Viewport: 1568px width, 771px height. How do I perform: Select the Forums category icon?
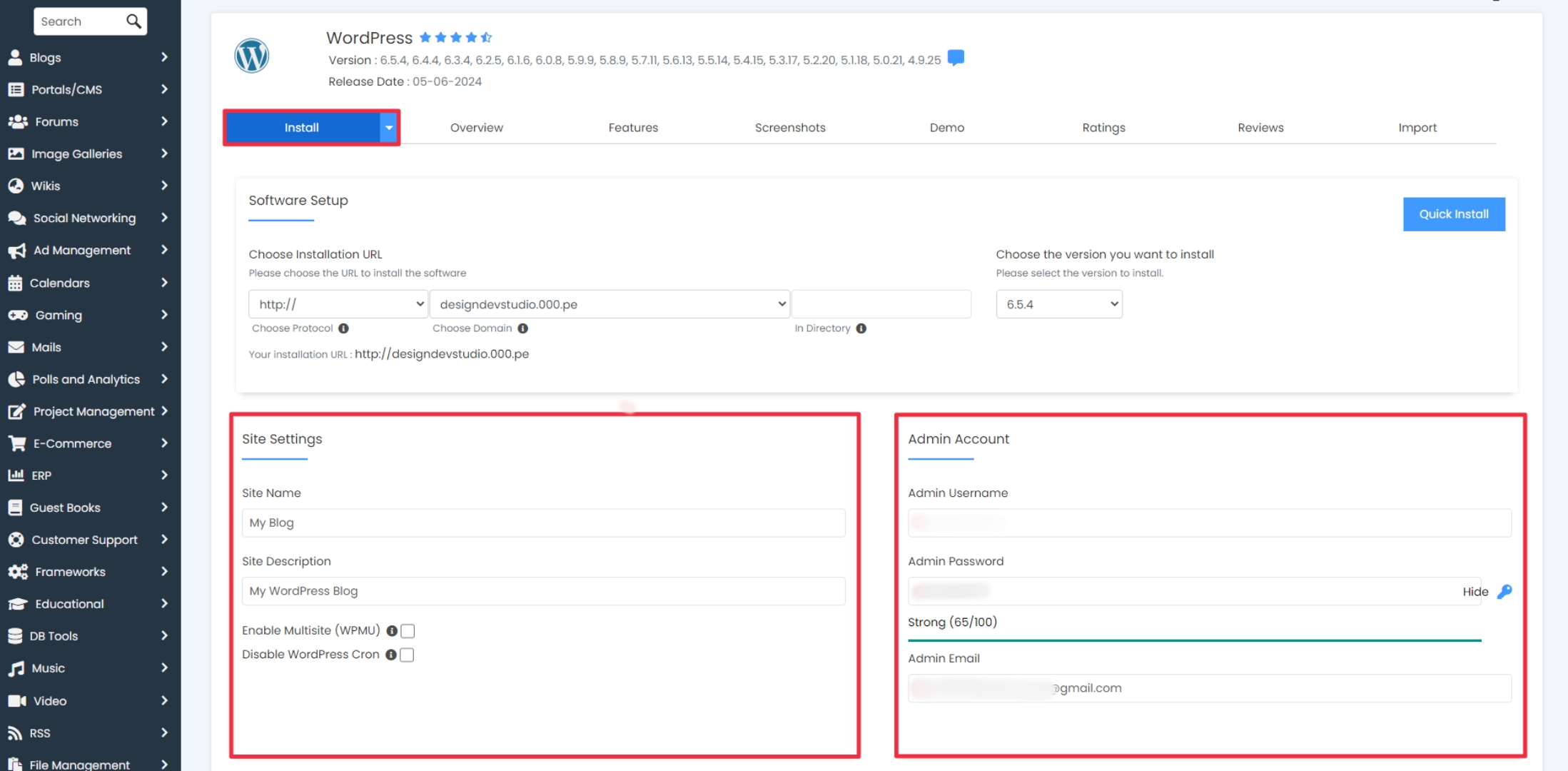18,121
